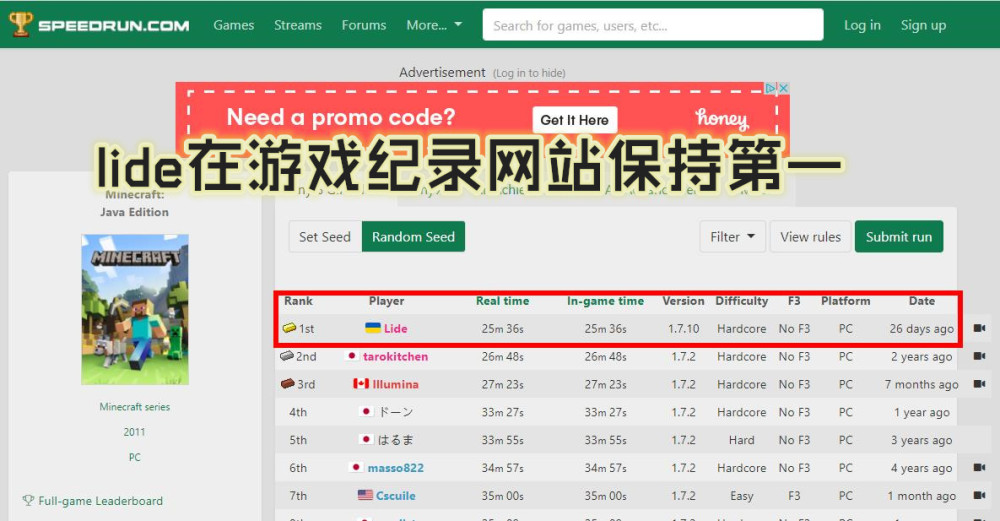Viewport: 1000px width, 521px height.
Task: Click View rules button
Action: [810, 237]
